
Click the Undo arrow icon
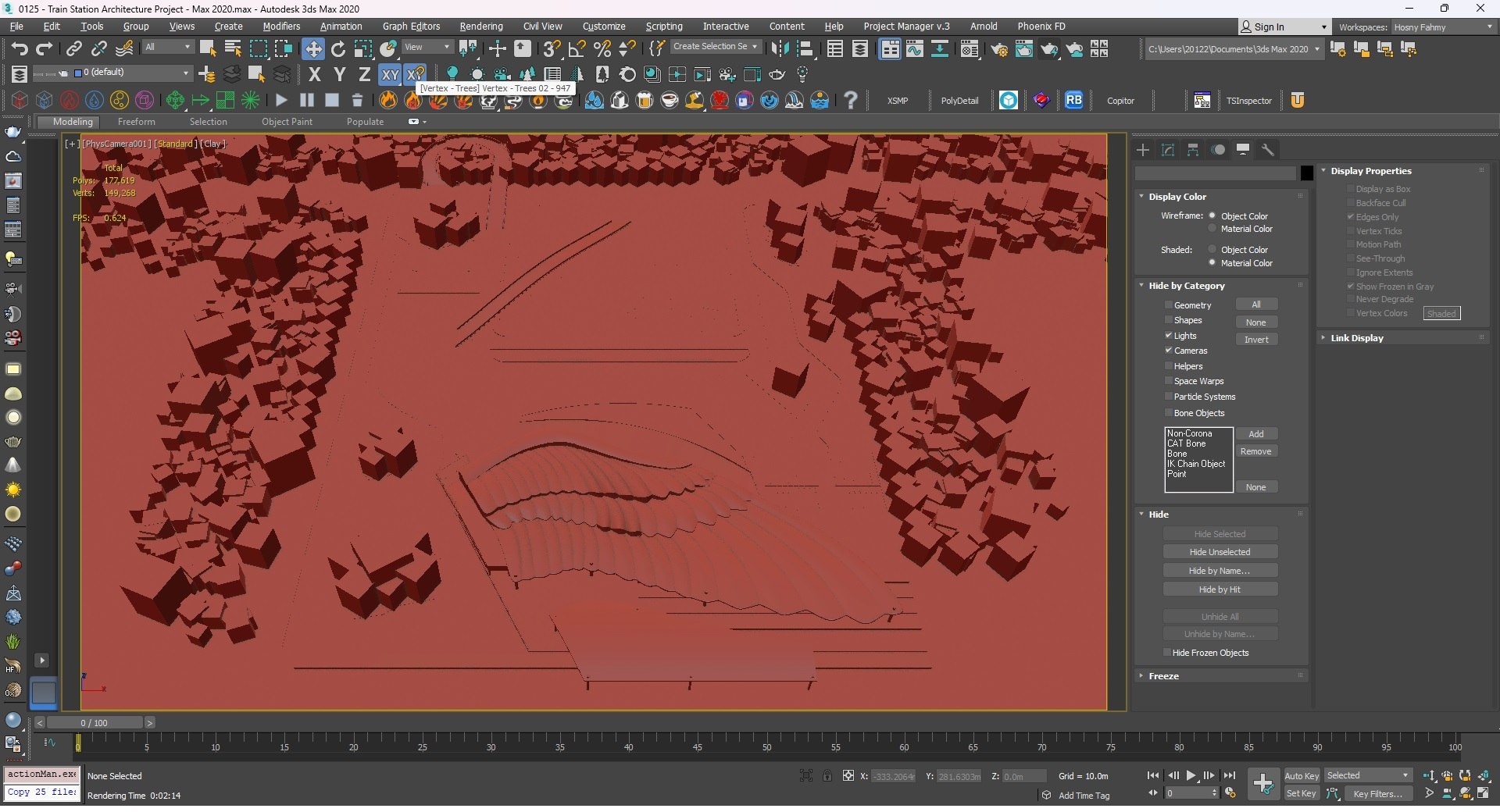click(x=20, y=49)
